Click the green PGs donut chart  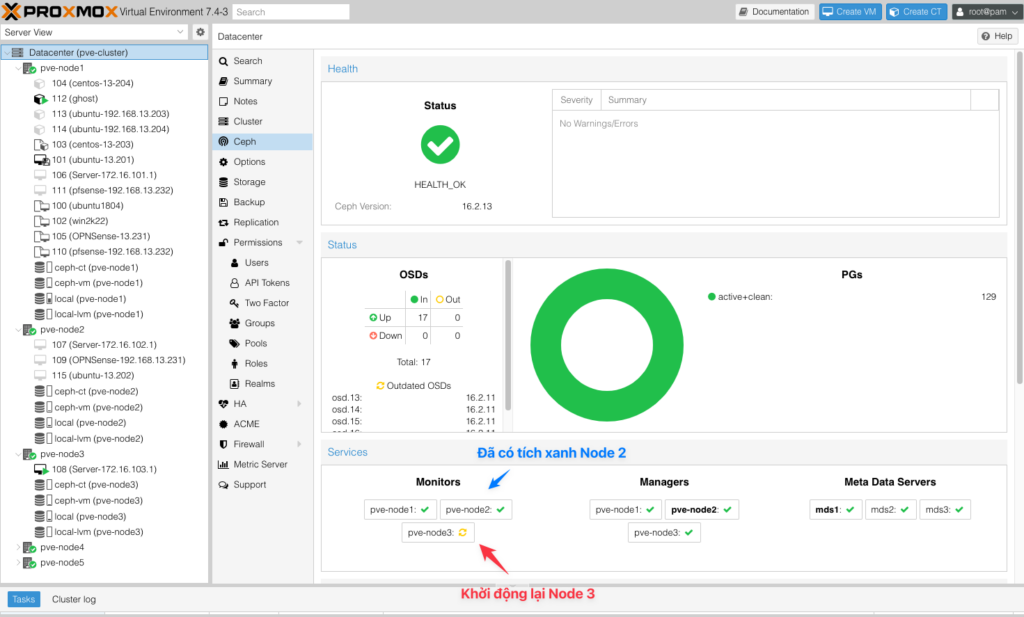coord(607,345)
